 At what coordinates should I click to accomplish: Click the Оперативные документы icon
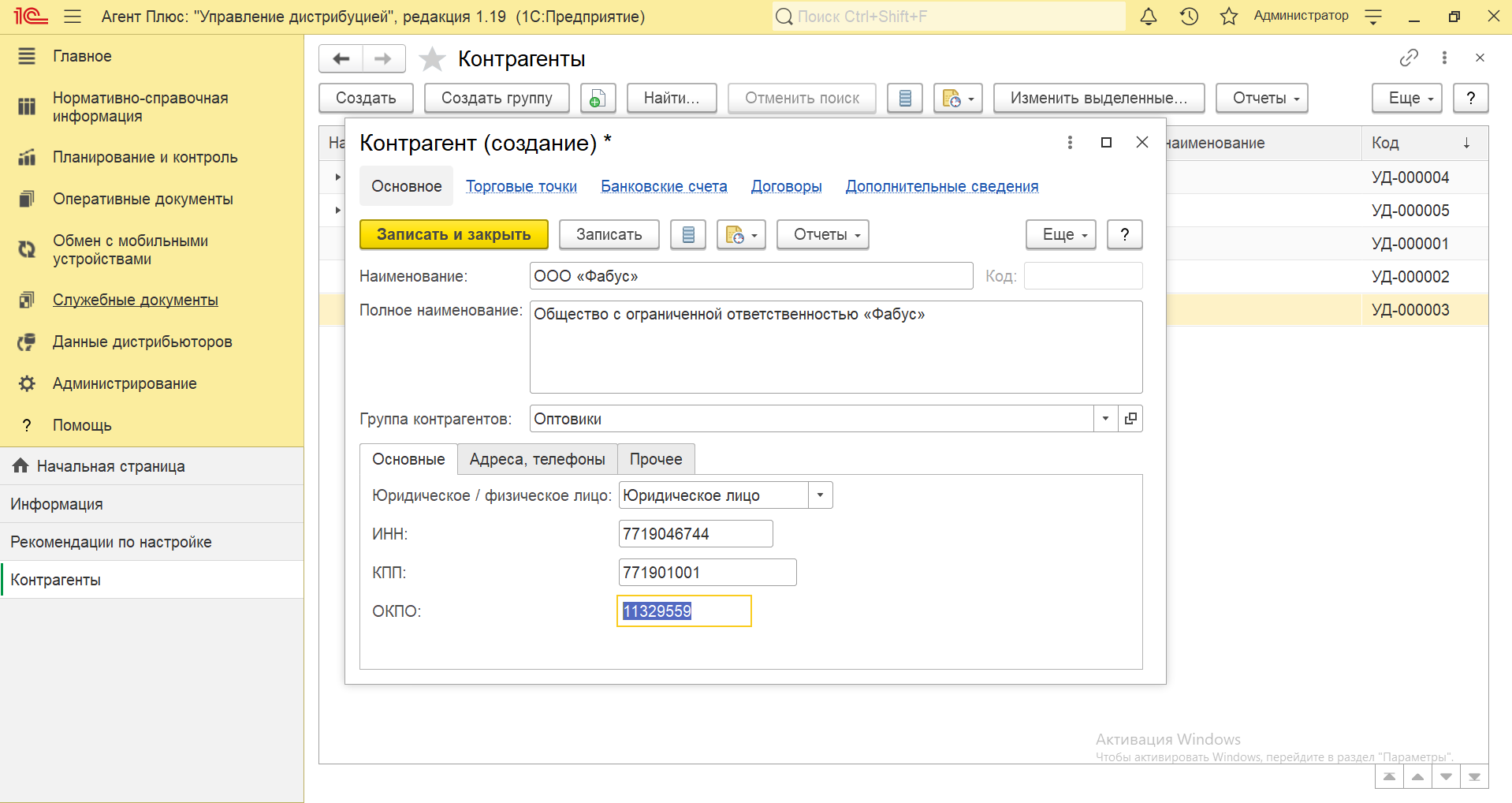(x=27, y=199)
